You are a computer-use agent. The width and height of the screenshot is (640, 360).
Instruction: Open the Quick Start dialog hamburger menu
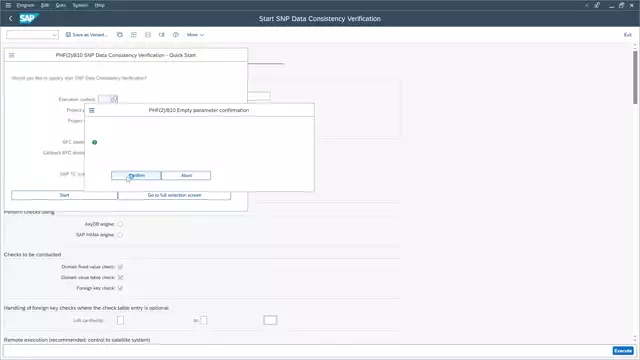(x=11, y=55)
